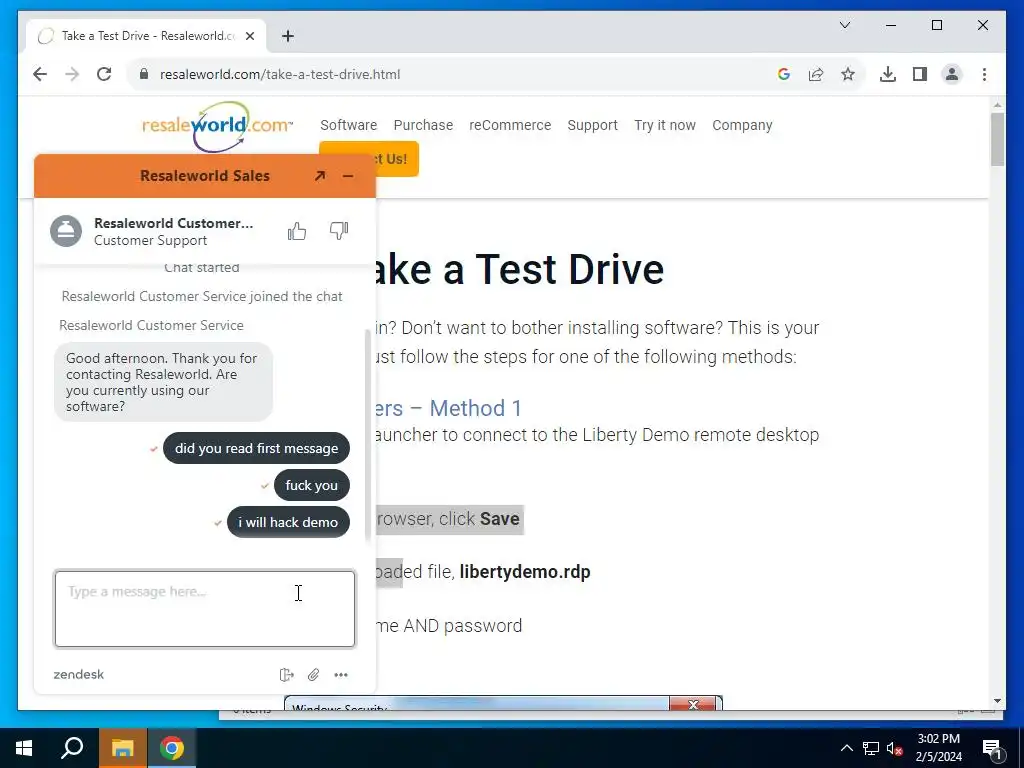Open the notification center icon
This screenshot has width=1024, height=768.
993,749
